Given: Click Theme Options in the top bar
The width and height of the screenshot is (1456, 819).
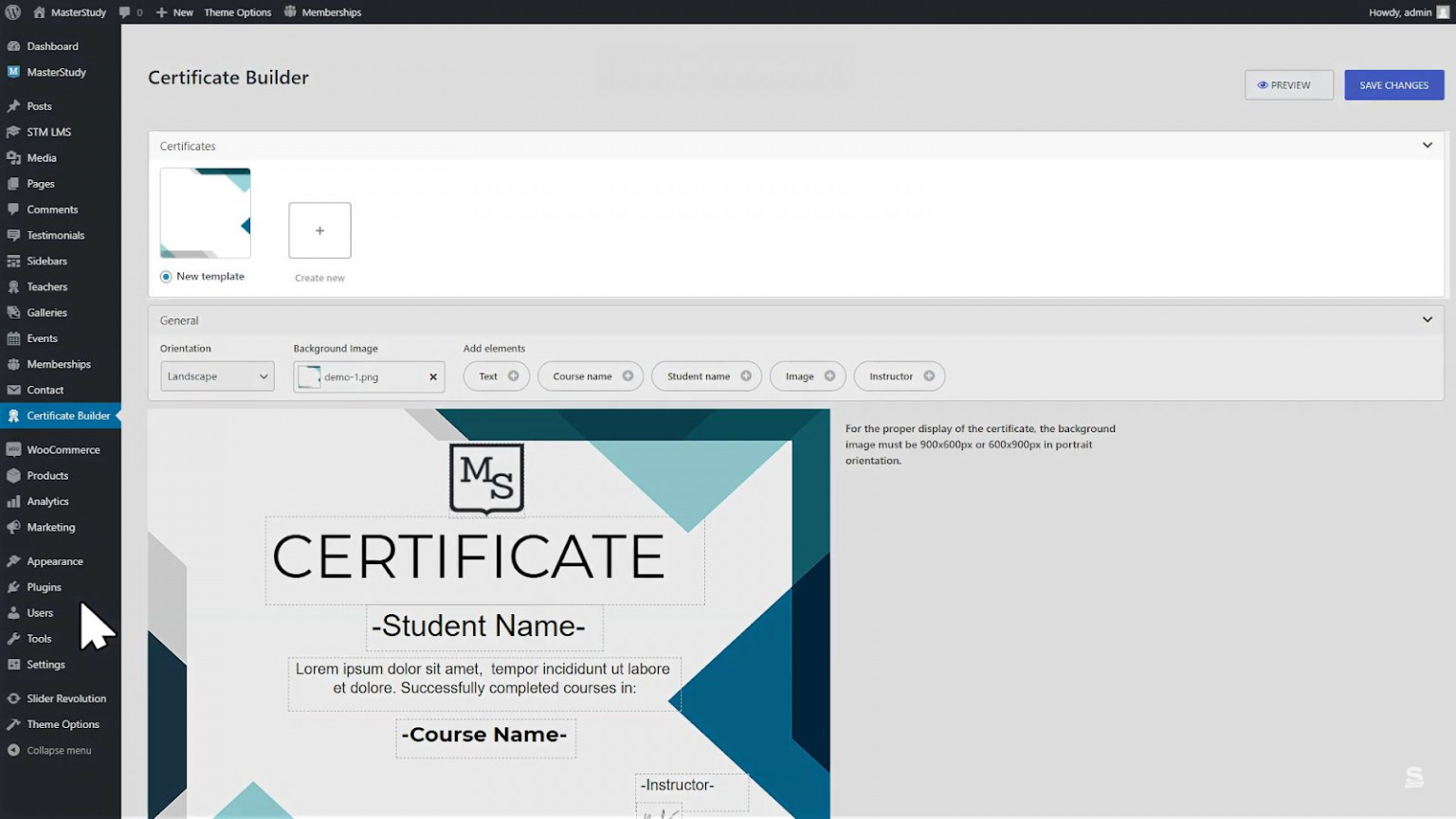Looking at the screenshot, I should tap(237, 12).
